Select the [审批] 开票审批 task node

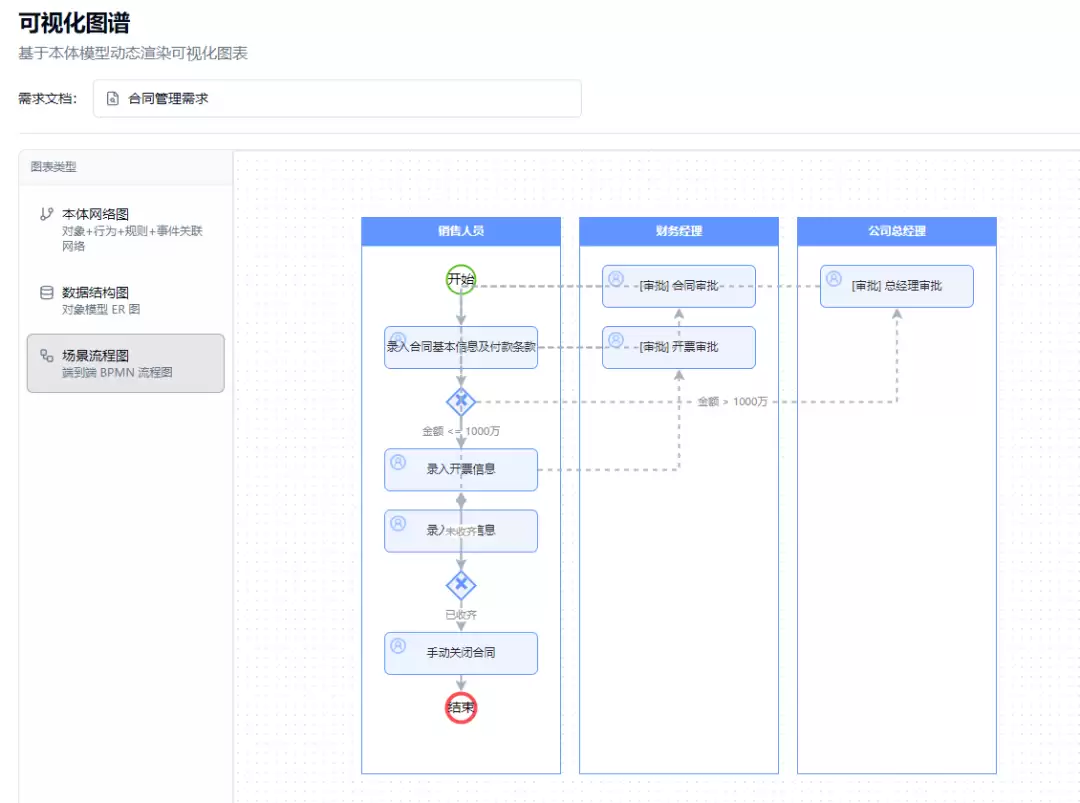(x=678, y=347)
